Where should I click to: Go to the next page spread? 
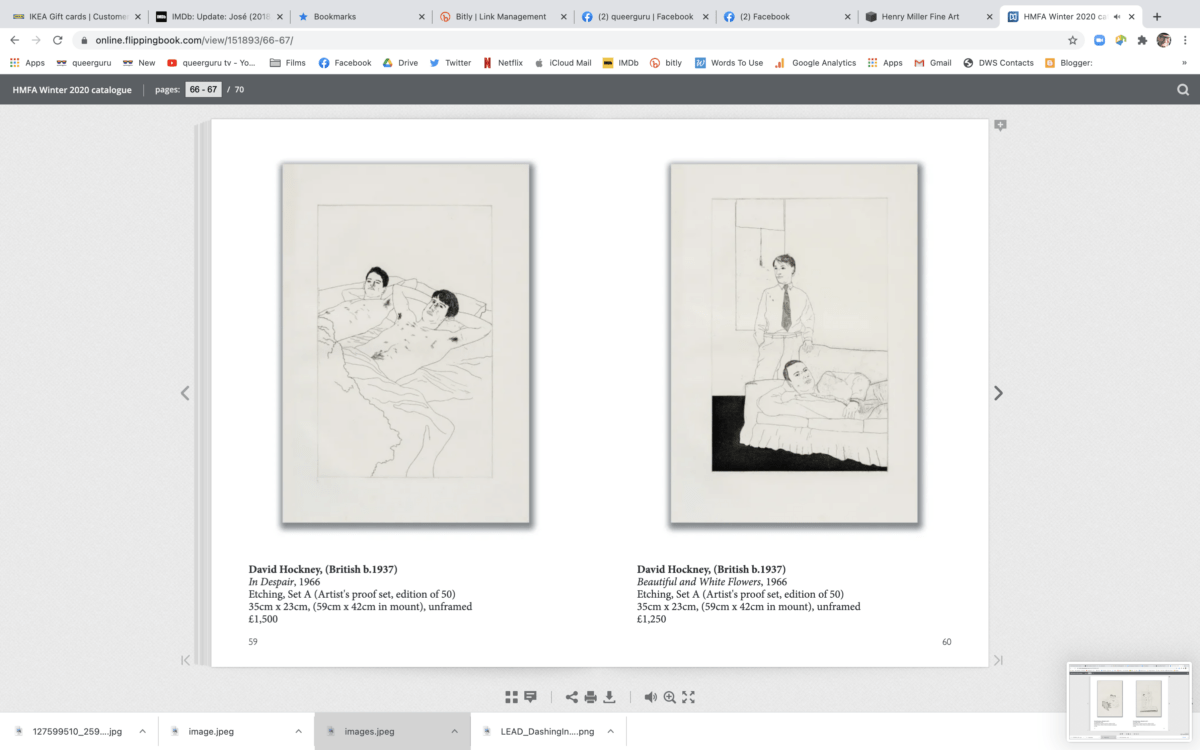pyautogui.click(x=998, y=393)
